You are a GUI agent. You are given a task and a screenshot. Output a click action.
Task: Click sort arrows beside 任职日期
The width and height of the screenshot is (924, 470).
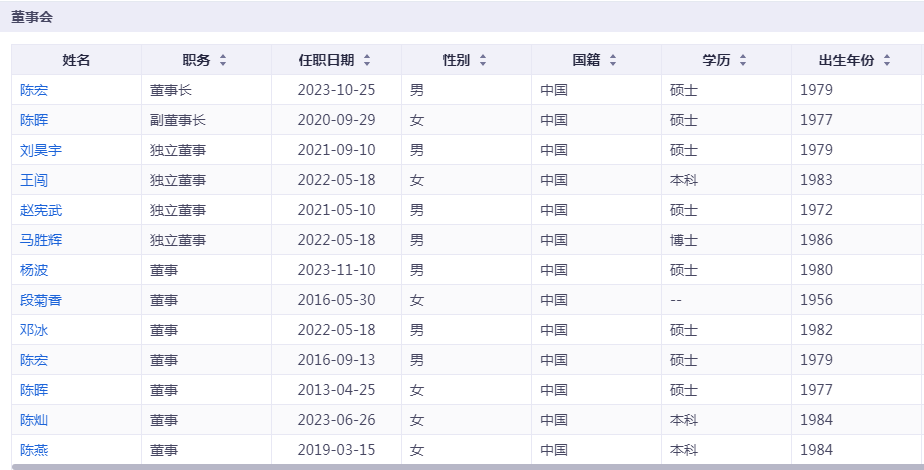[367, 60]
